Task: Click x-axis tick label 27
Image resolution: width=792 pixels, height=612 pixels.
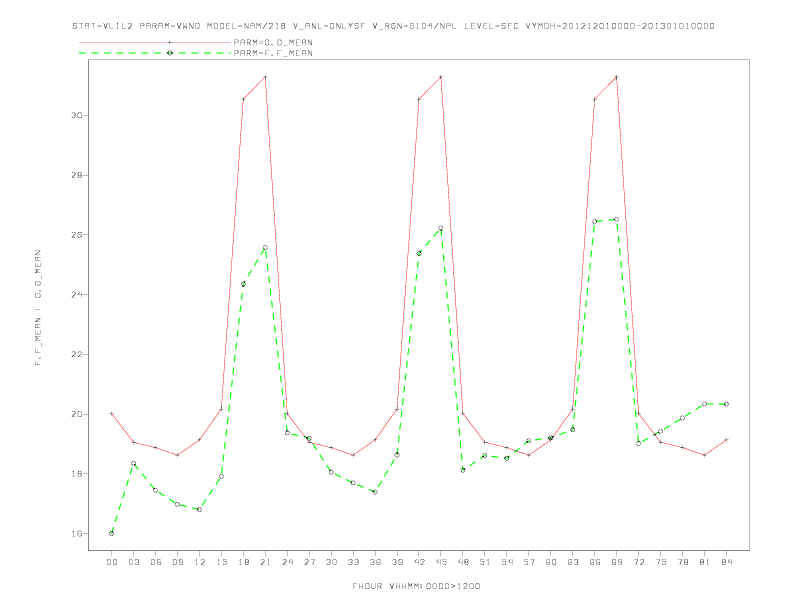Action: coord(309,562)
